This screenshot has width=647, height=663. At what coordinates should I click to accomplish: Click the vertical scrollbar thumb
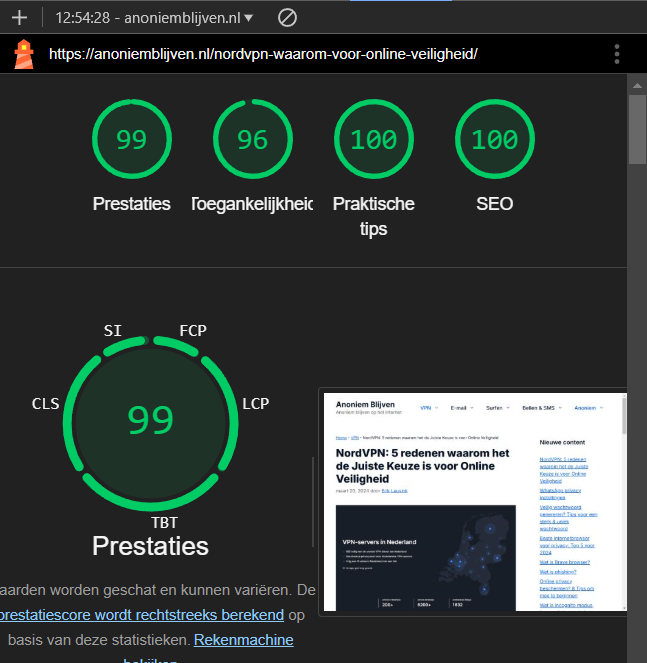637,129
